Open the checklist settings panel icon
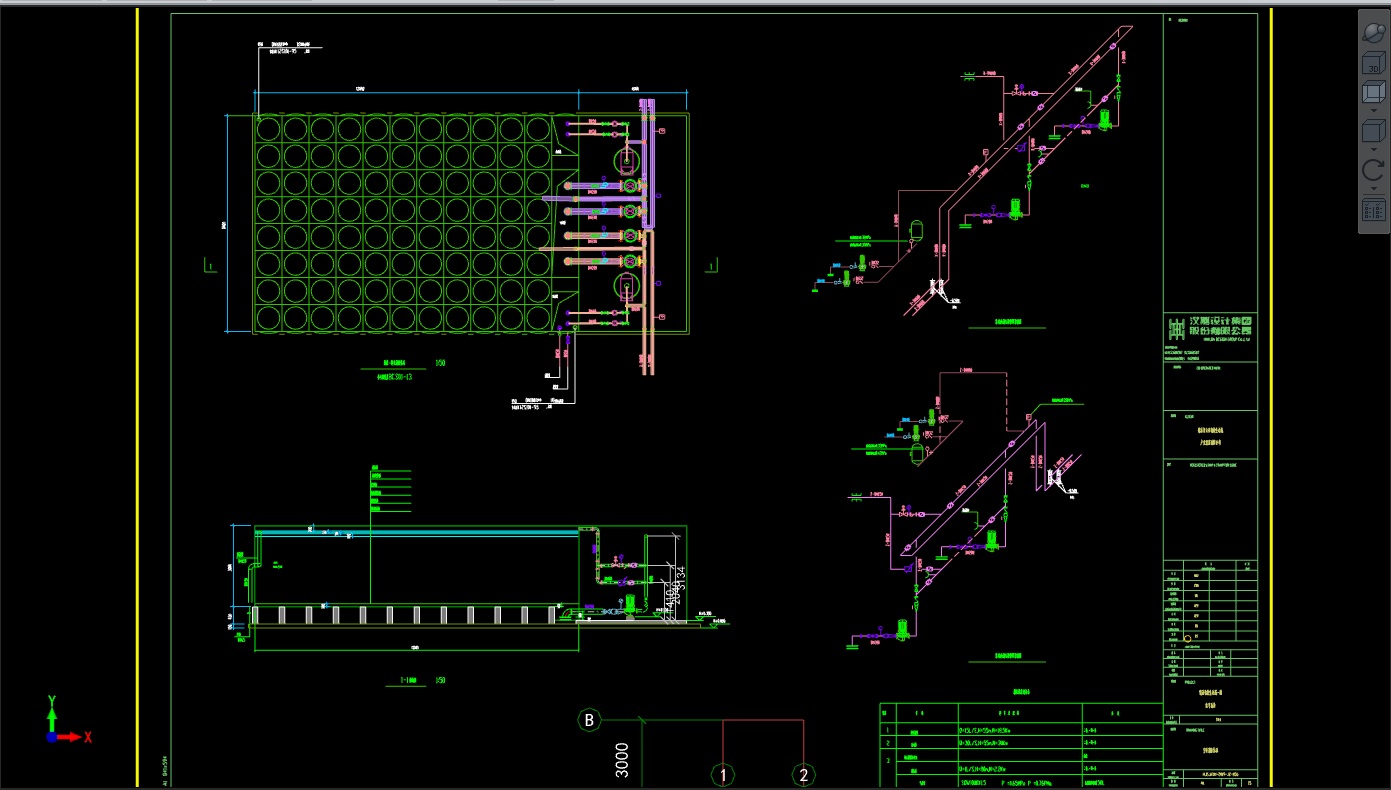Image resolution: width=1391 pixels, height=790 pixels. click(1373, 210)
